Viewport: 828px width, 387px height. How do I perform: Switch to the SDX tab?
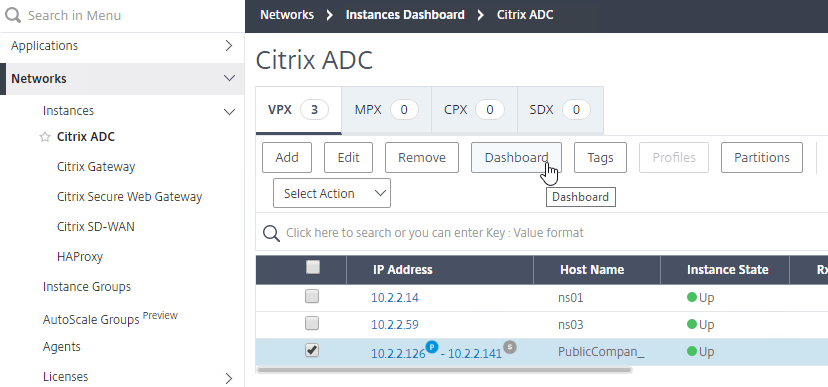[560, 110]
